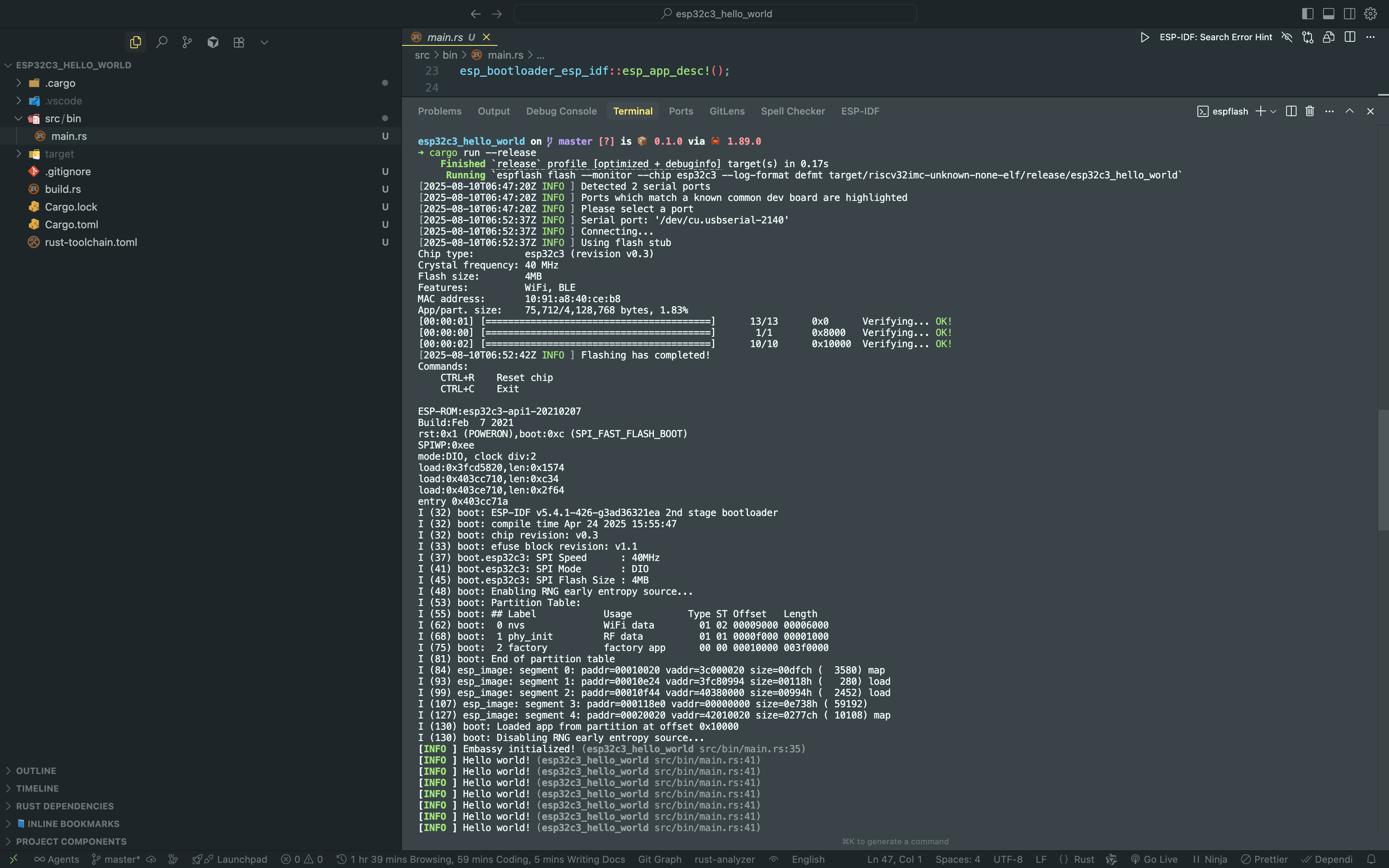Open terminal panel ellipsis menu

1329,111
